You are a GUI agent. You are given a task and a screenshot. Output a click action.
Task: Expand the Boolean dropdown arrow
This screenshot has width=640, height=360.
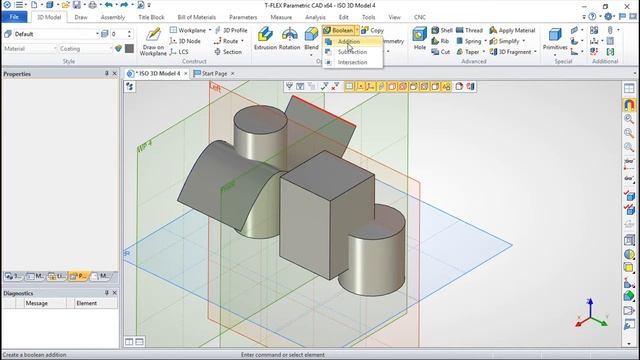pos(357,30)
